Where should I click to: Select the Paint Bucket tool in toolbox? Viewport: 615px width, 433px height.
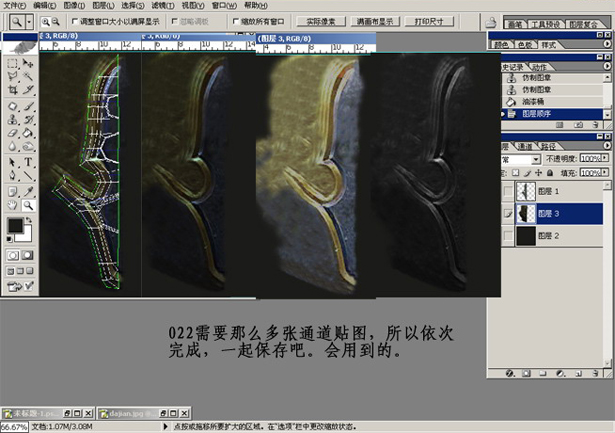pyautogui.click(x=27, y=133)
